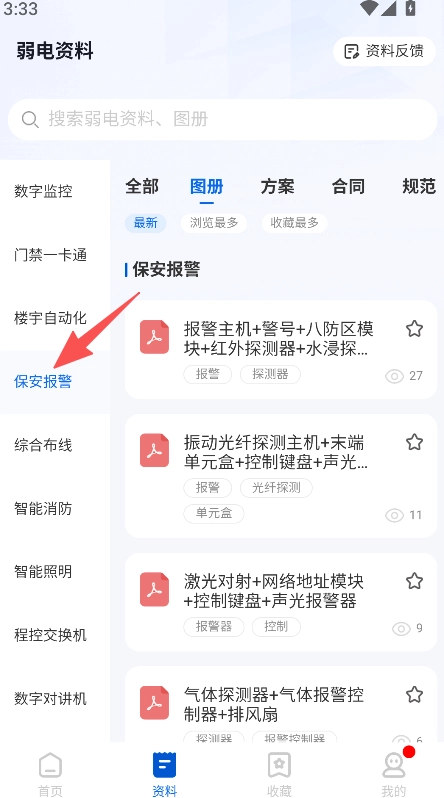Select the 浏览最多 sort filter
This screenshot has width=444, height=798.
coord(214,223)
